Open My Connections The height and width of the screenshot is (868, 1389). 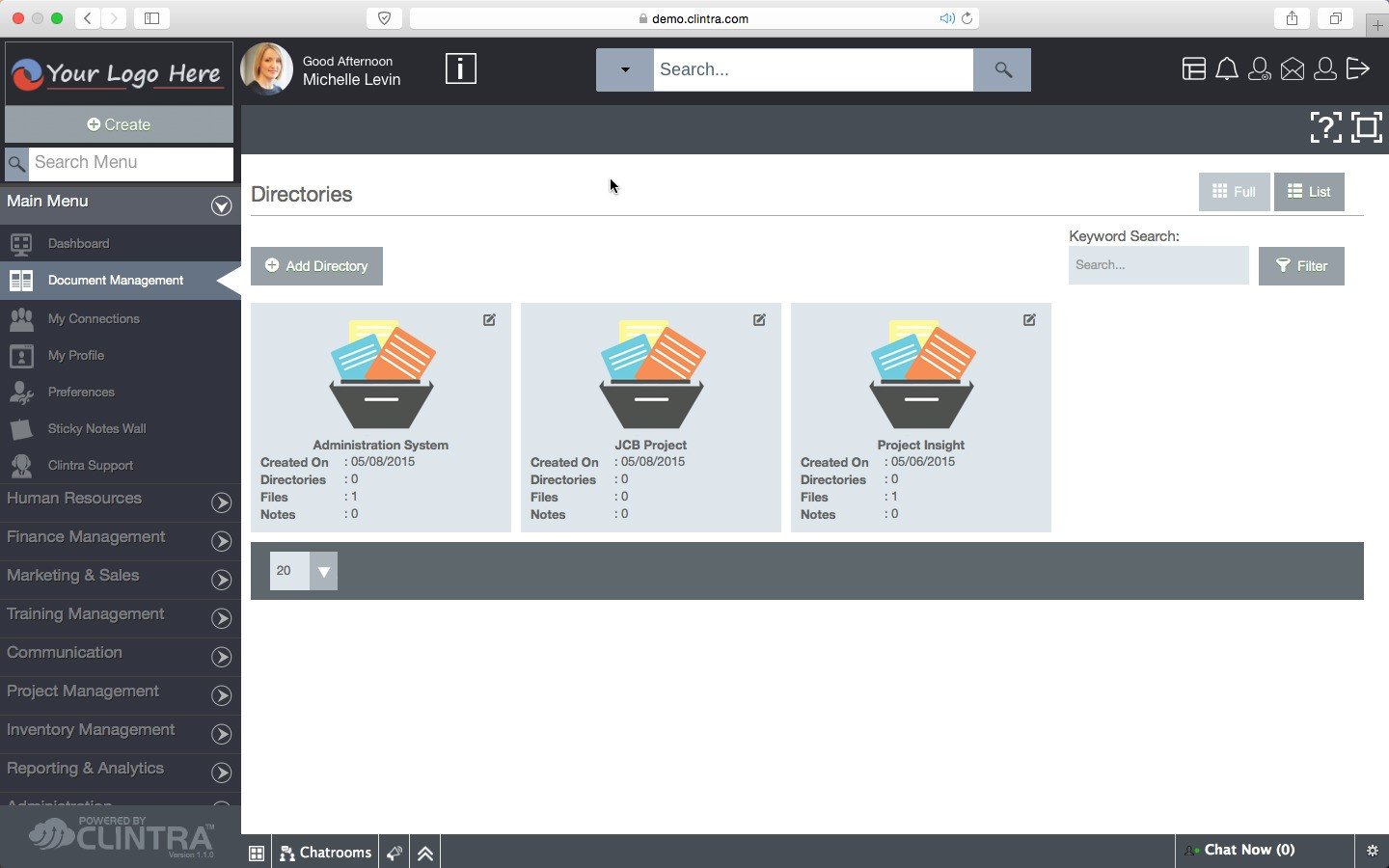click(121, 318)
